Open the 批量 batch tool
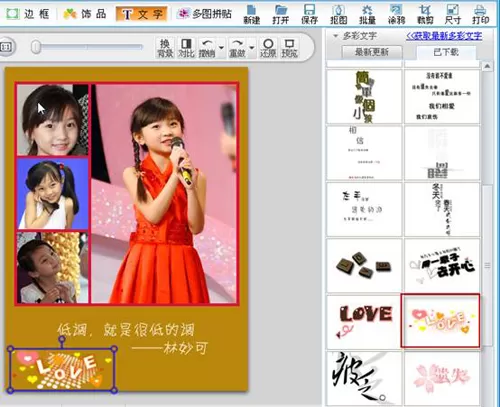 click(367, 15)
